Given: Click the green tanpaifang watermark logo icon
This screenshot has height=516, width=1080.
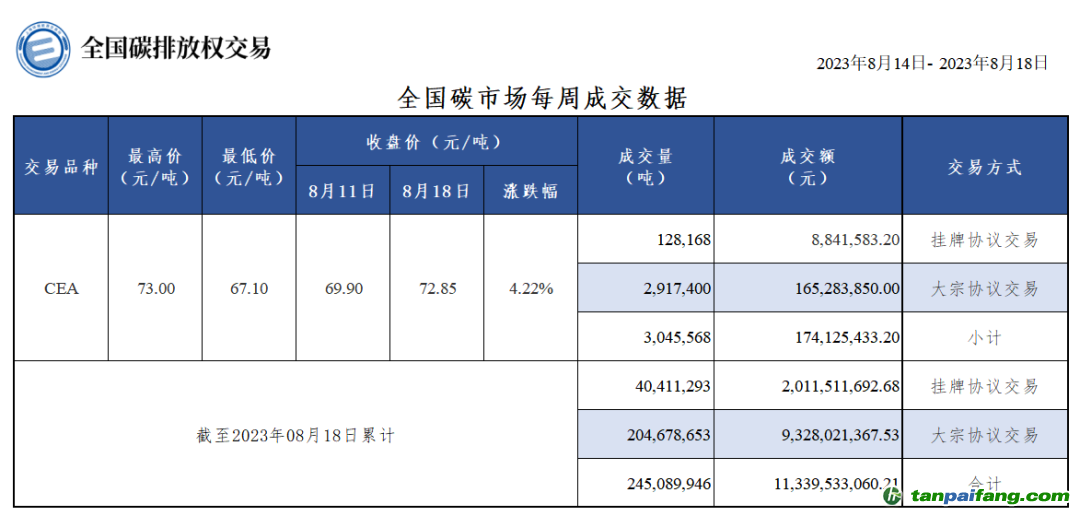Looking at the screenshot, I should click(891, 496).
